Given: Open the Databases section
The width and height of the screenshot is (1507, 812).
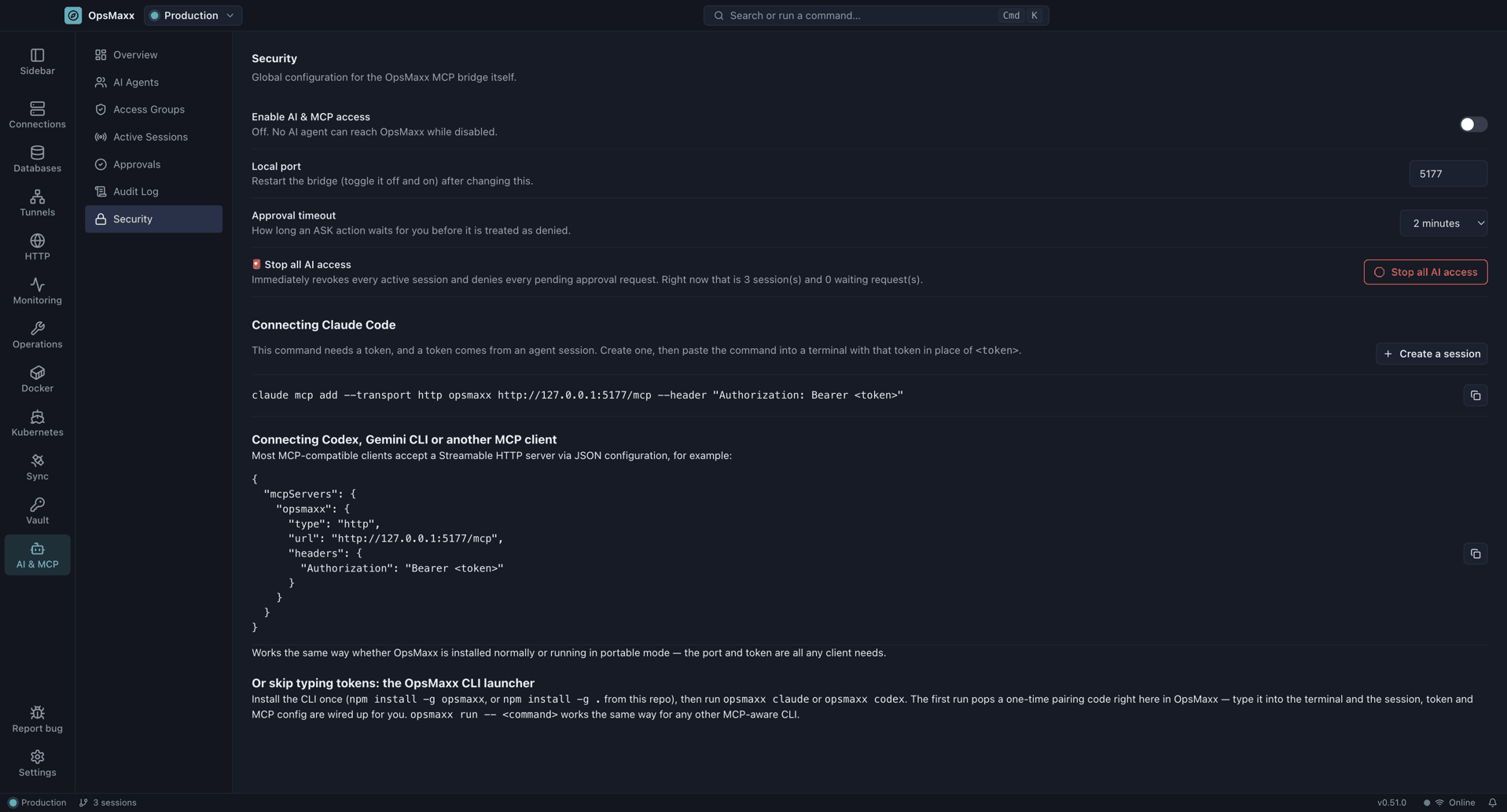Looking at the screenshot, I should (x=37, y=159).
